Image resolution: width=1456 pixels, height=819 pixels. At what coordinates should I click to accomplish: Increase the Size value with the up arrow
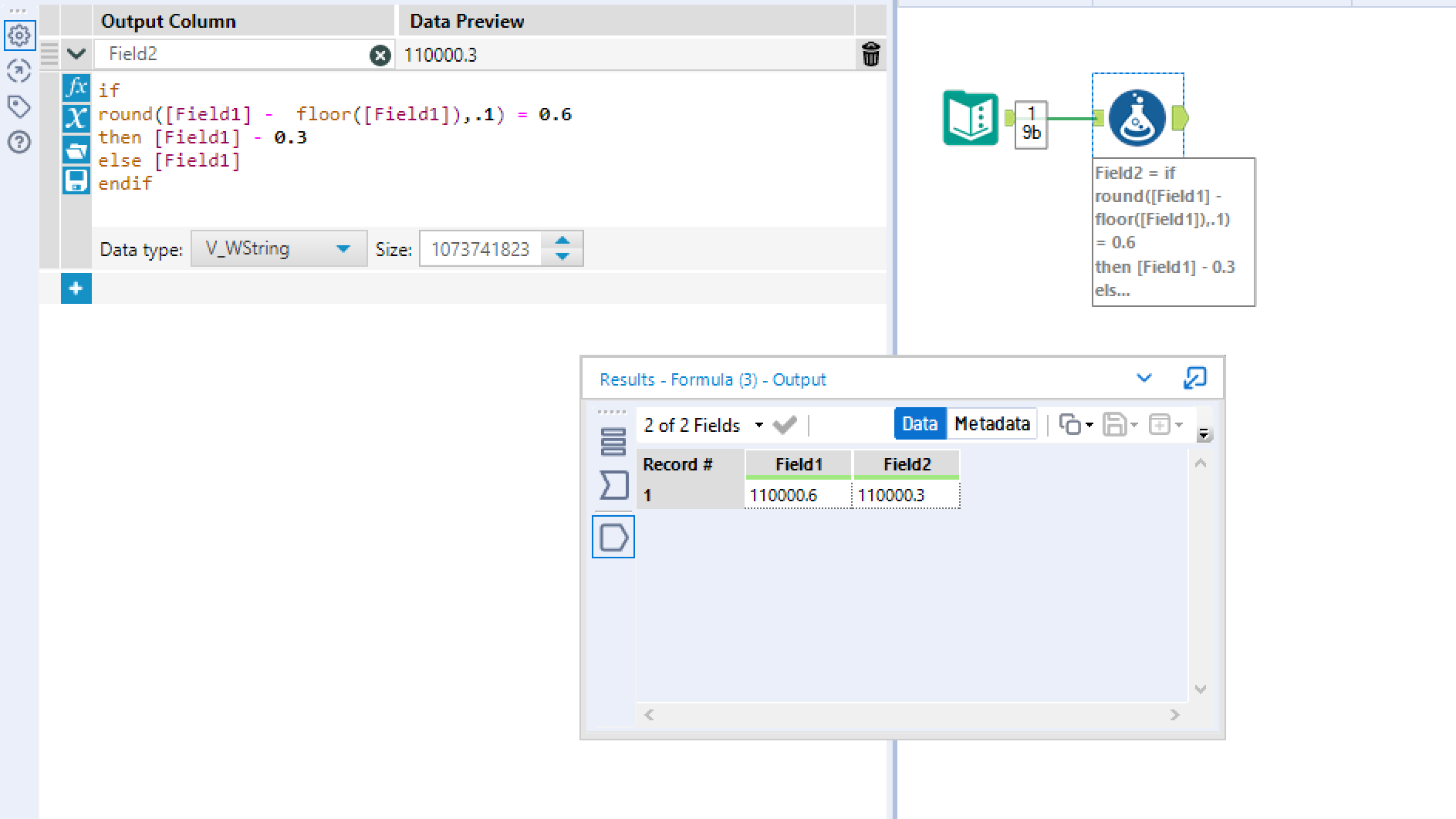point(562,241)
